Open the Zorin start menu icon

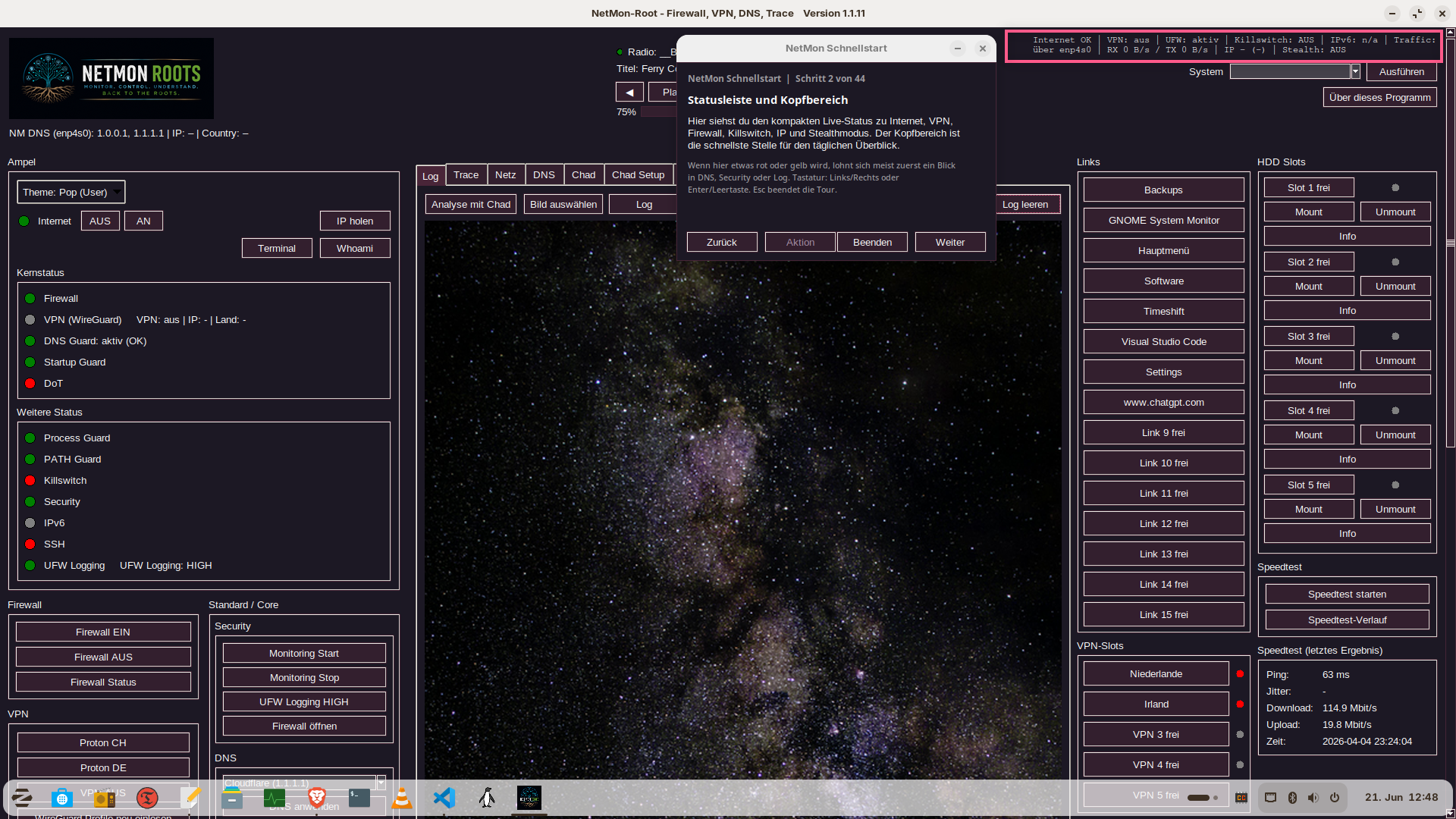[22, 797]
